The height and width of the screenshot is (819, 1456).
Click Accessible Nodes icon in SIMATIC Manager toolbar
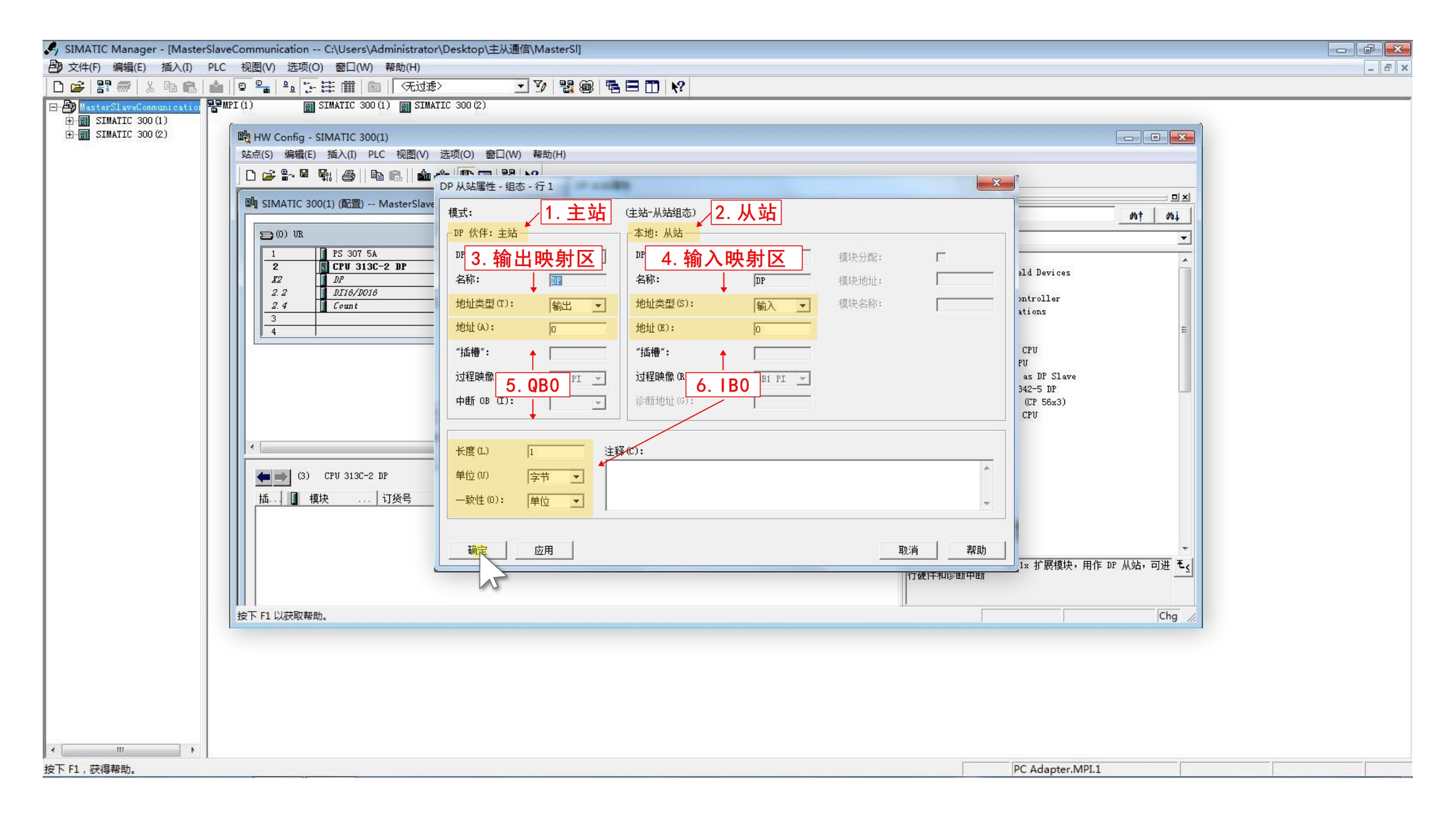(x=104, y=87)
